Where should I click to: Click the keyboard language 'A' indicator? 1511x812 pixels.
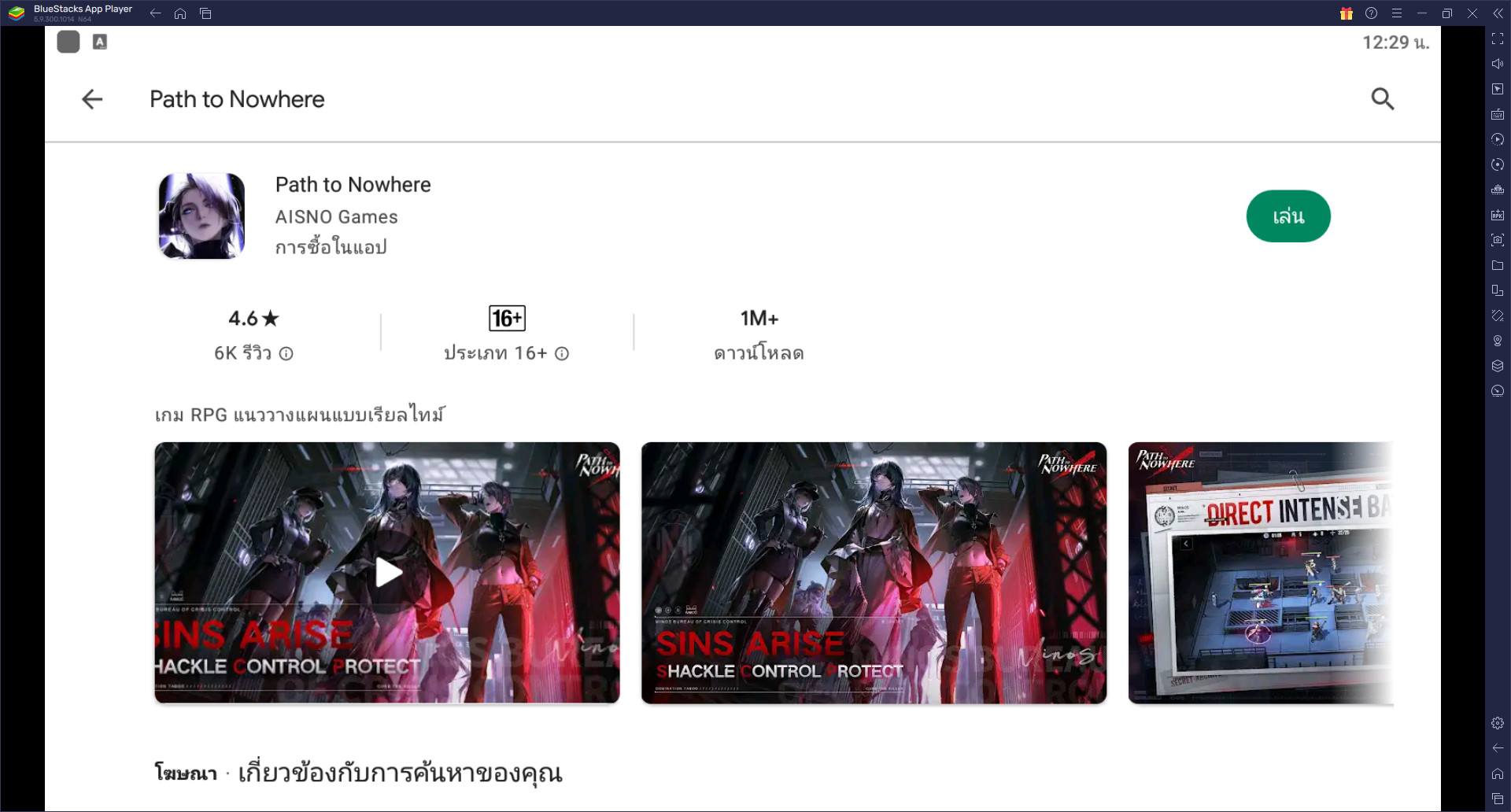click(x=100, y=42)
